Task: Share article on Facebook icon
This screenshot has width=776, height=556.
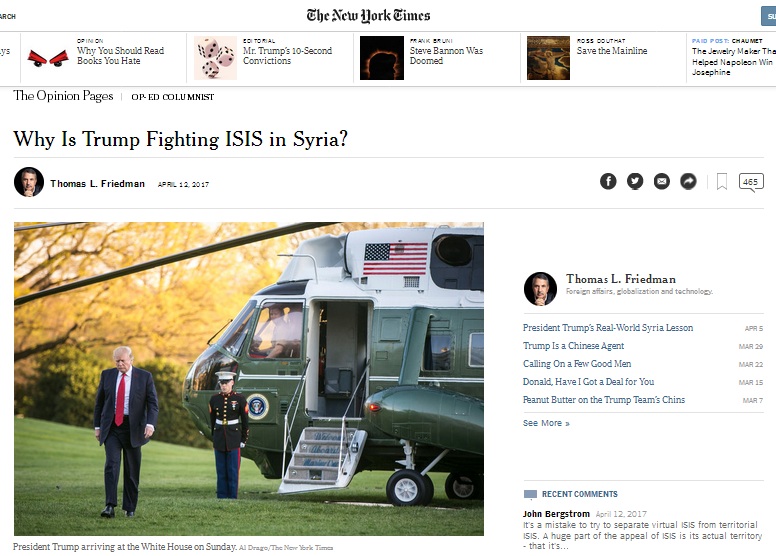Action: point(608,181)
